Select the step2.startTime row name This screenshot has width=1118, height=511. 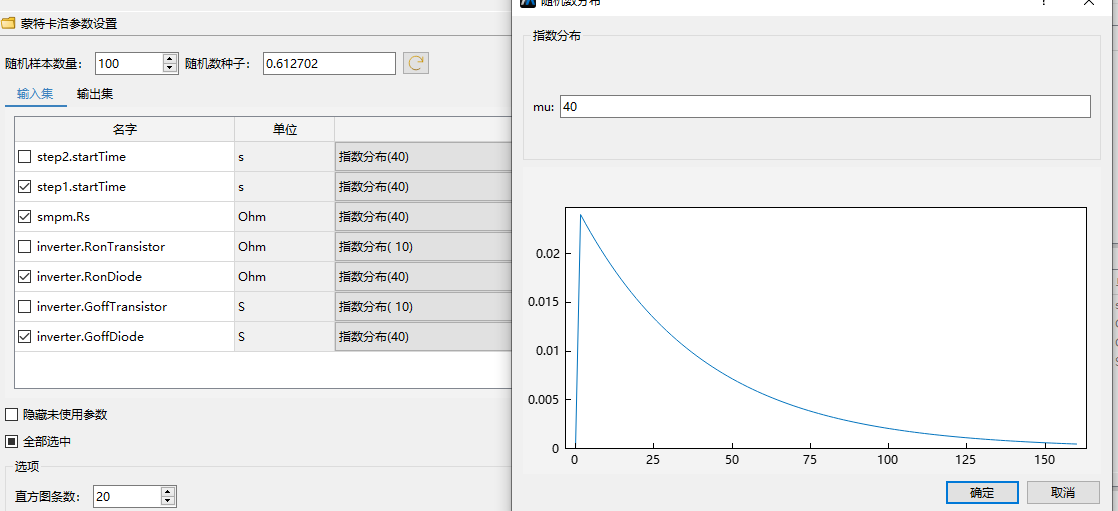(x=81, y=157)
